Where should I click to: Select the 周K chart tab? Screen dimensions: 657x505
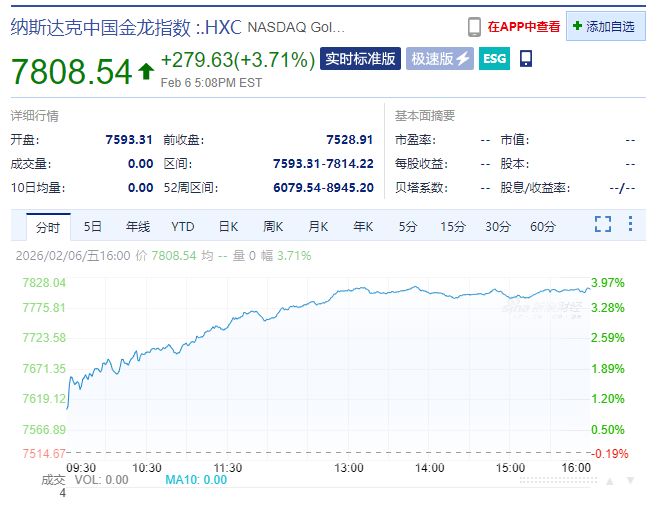click(274, 226)
